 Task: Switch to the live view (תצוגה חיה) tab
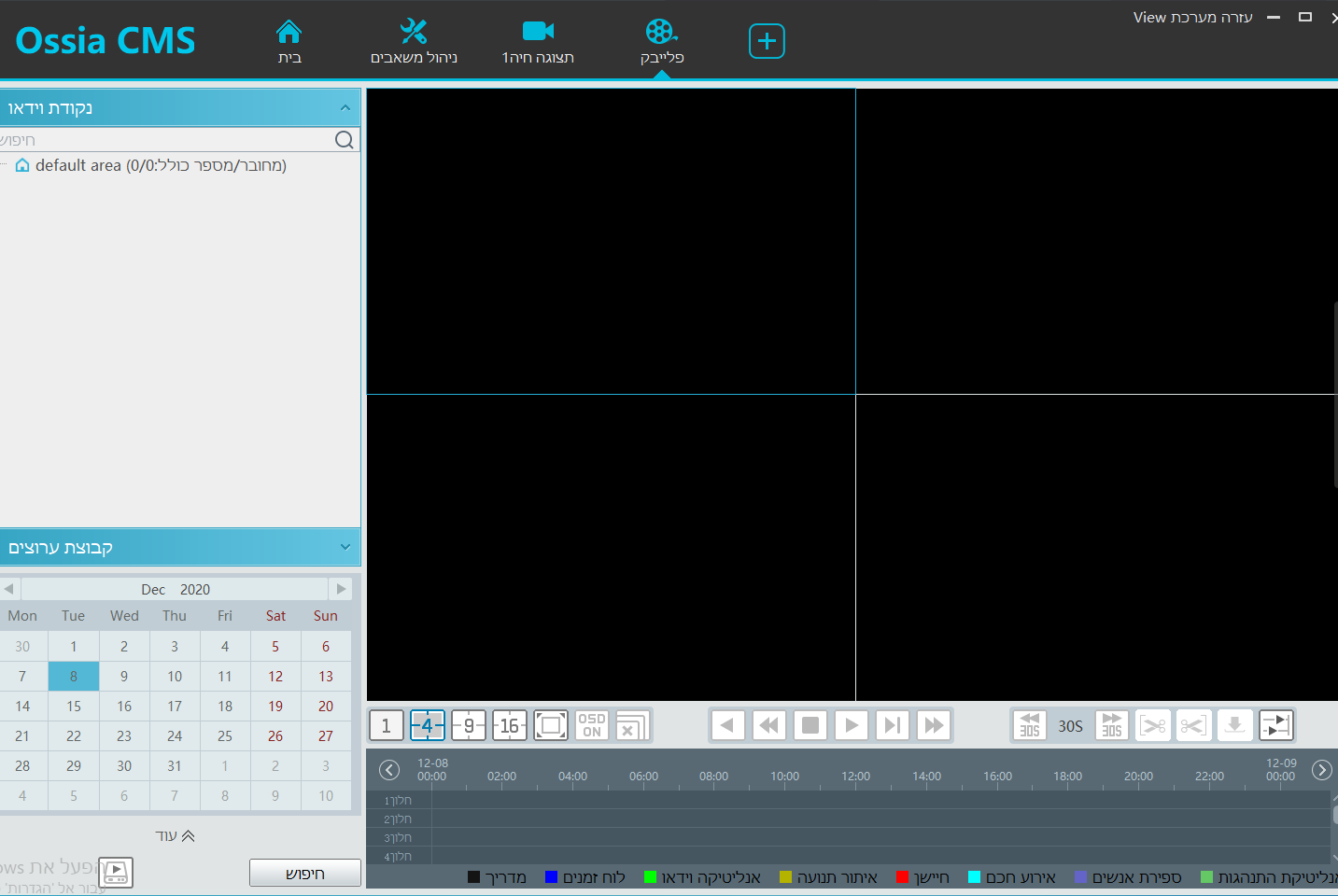[538, 41]
